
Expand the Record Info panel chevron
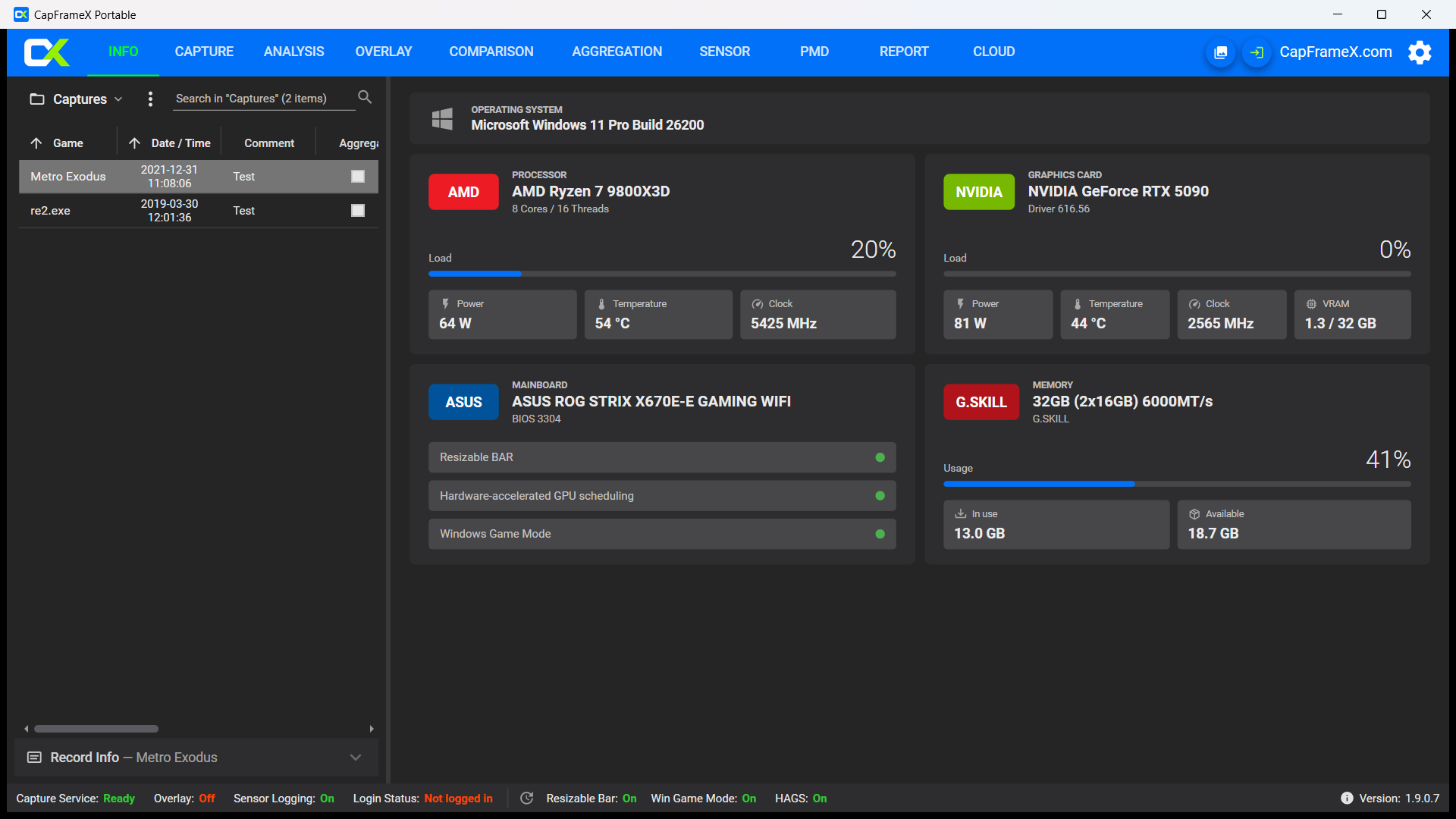tap(356, 757)
